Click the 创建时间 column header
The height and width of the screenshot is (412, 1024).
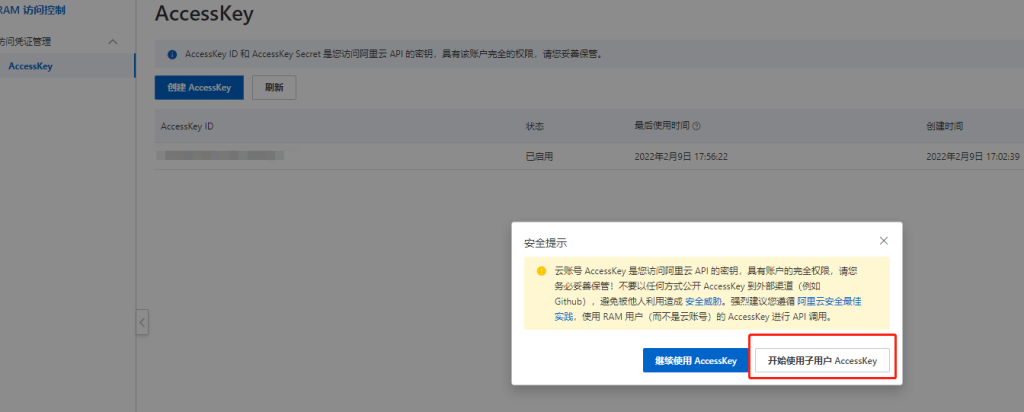click(x=944, y=126)
